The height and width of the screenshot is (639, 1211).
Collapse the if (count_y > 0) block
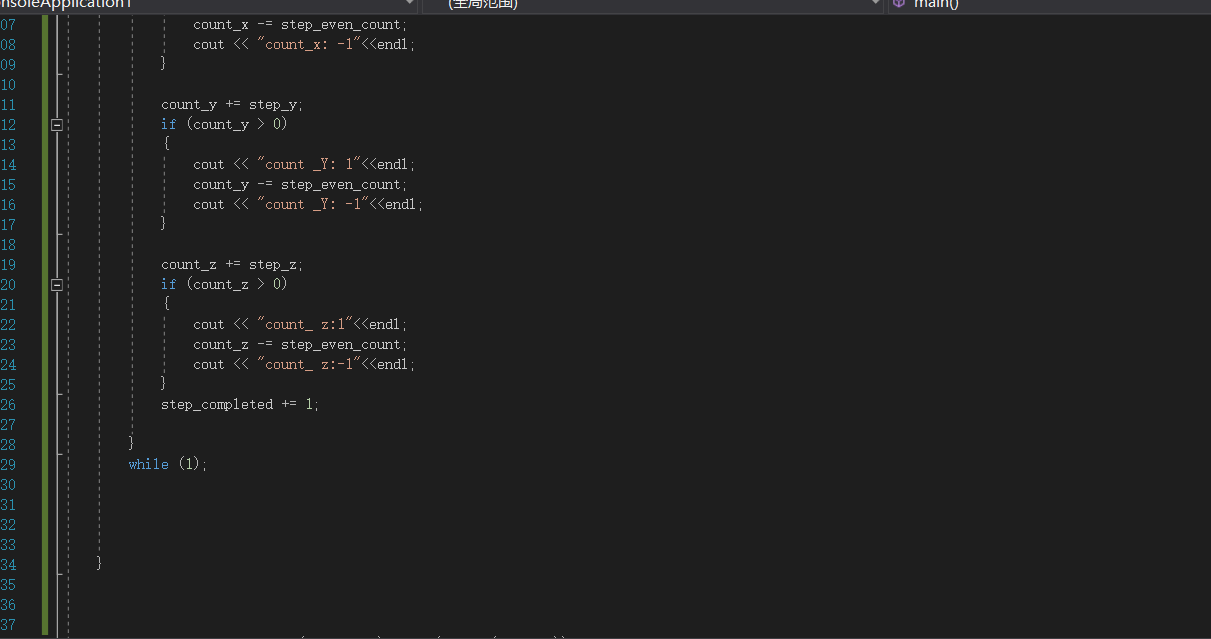[57, 125]
